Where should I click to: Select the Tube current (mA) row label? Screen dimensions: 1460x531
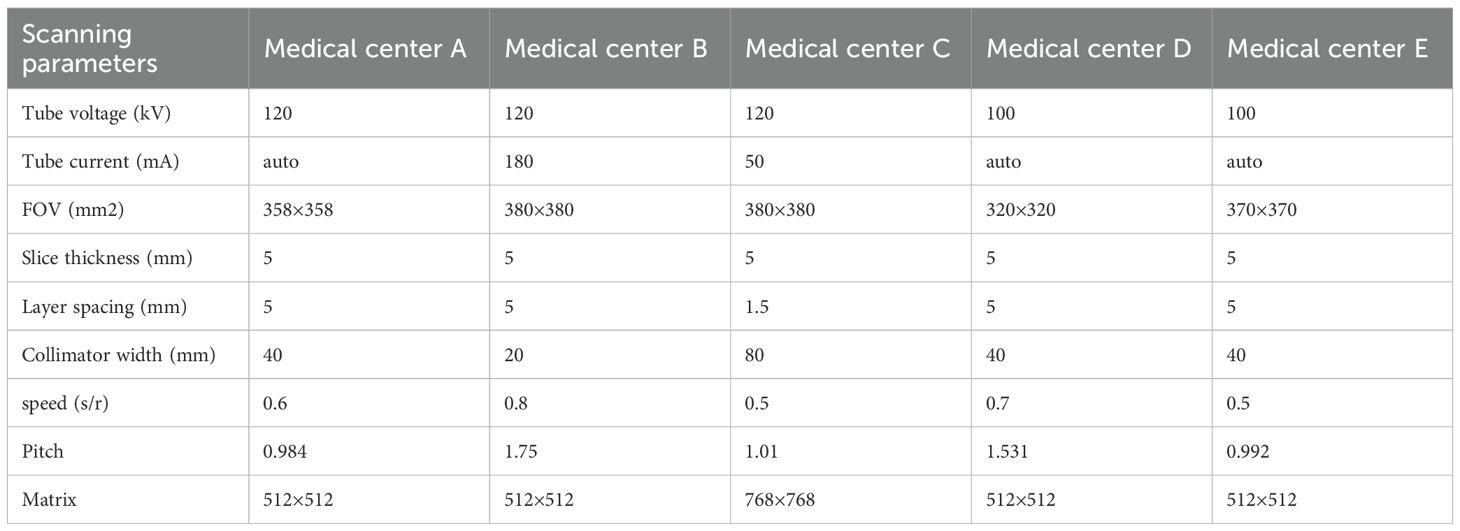point(100,161)
